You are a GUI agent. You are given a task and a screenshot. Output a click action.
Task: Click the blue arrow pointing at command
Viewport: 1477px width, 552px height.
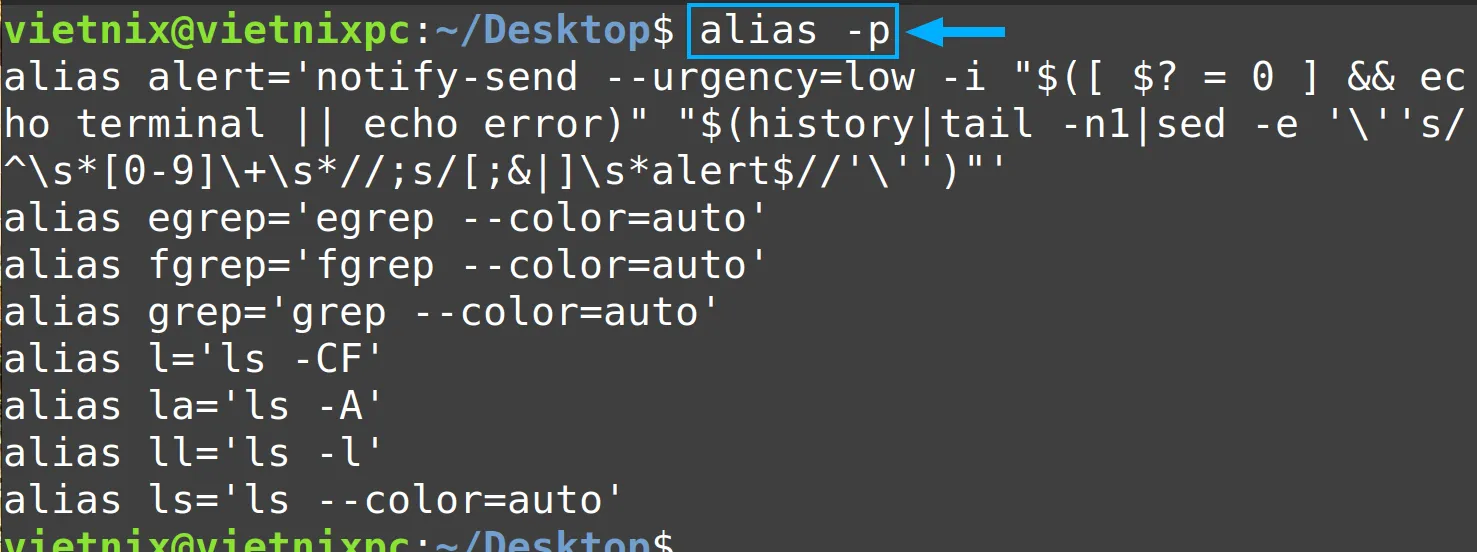[955, 33]
